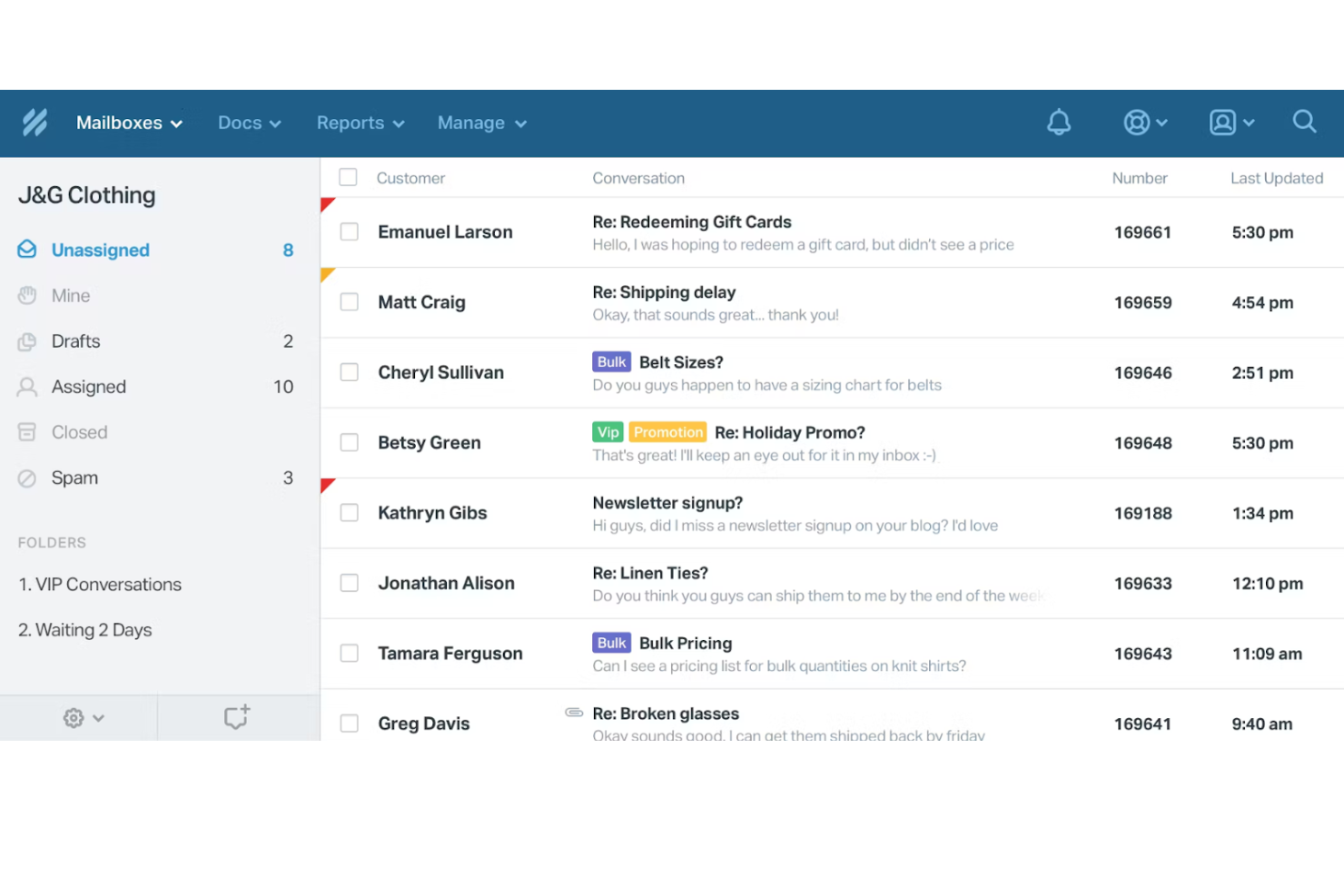Select all conversations via header checkbox

point(349,177)
